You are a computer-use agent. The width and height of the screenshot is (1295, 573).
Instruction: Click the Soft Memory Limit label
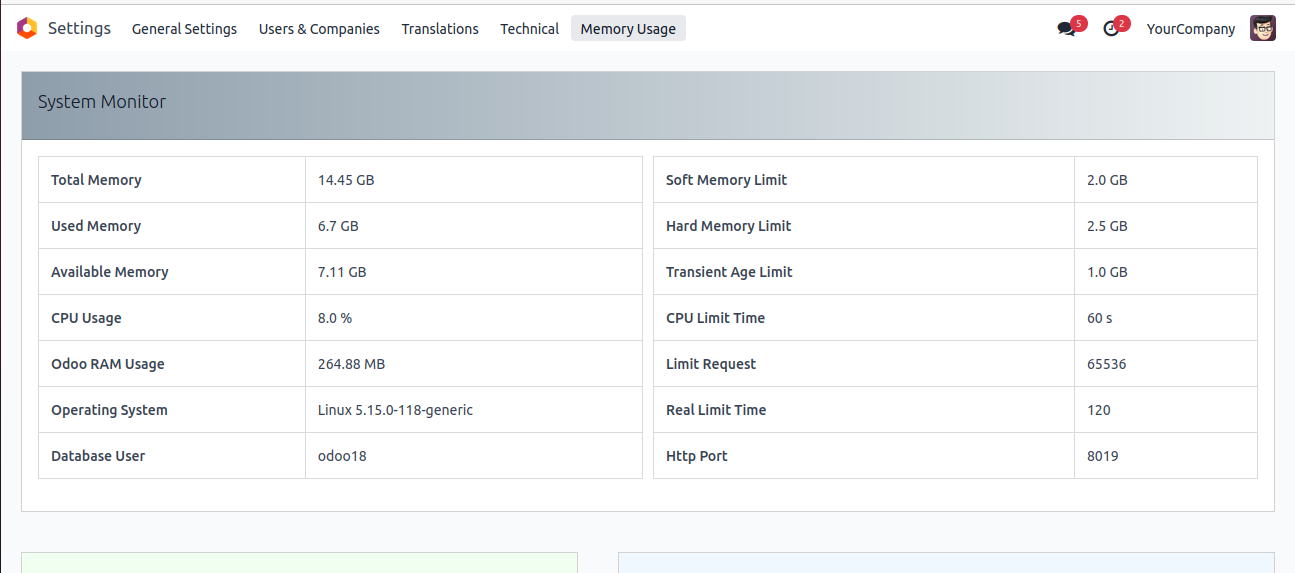pyautogui.click(x=726, y=180)
